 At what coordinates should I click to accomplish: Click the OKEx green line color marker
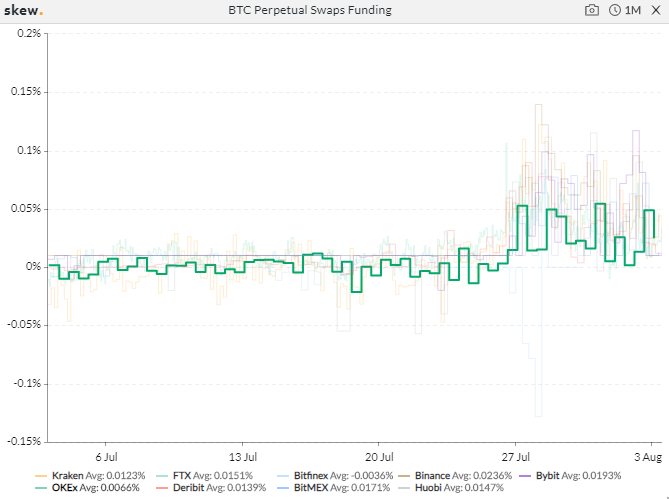point(41,487)
